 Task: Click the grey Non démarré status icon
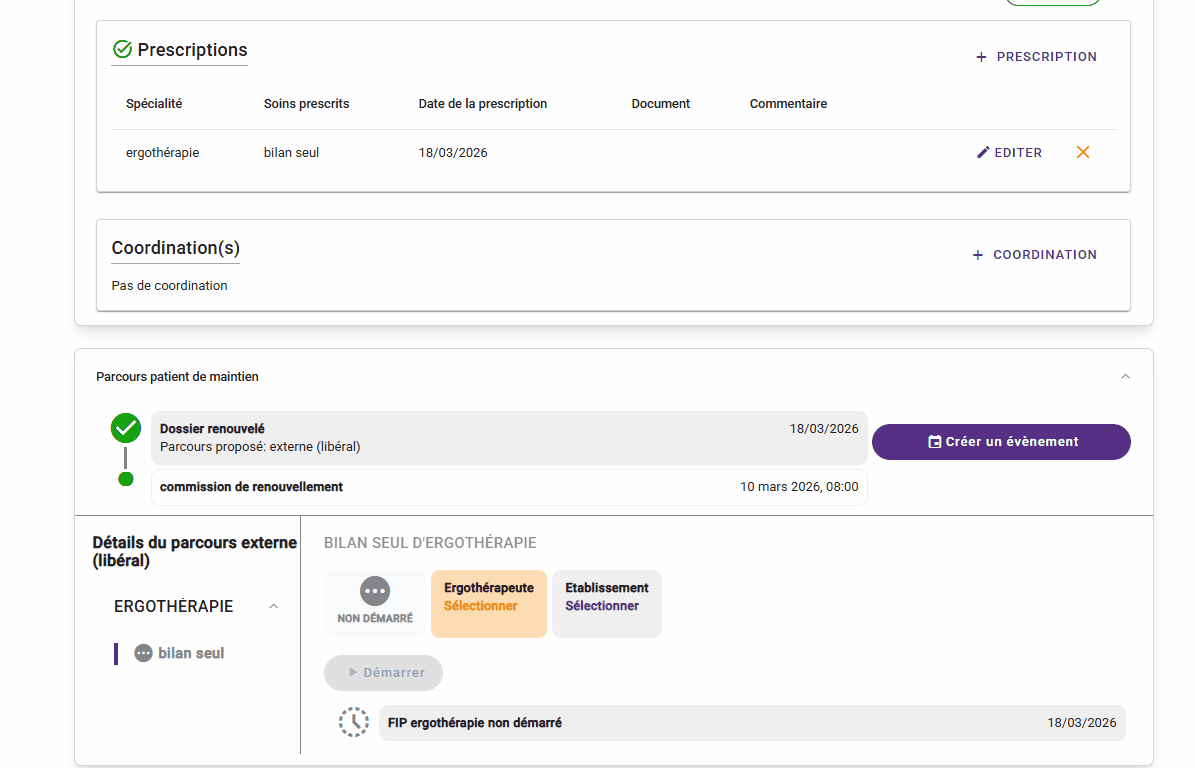(x=375, y=592)
